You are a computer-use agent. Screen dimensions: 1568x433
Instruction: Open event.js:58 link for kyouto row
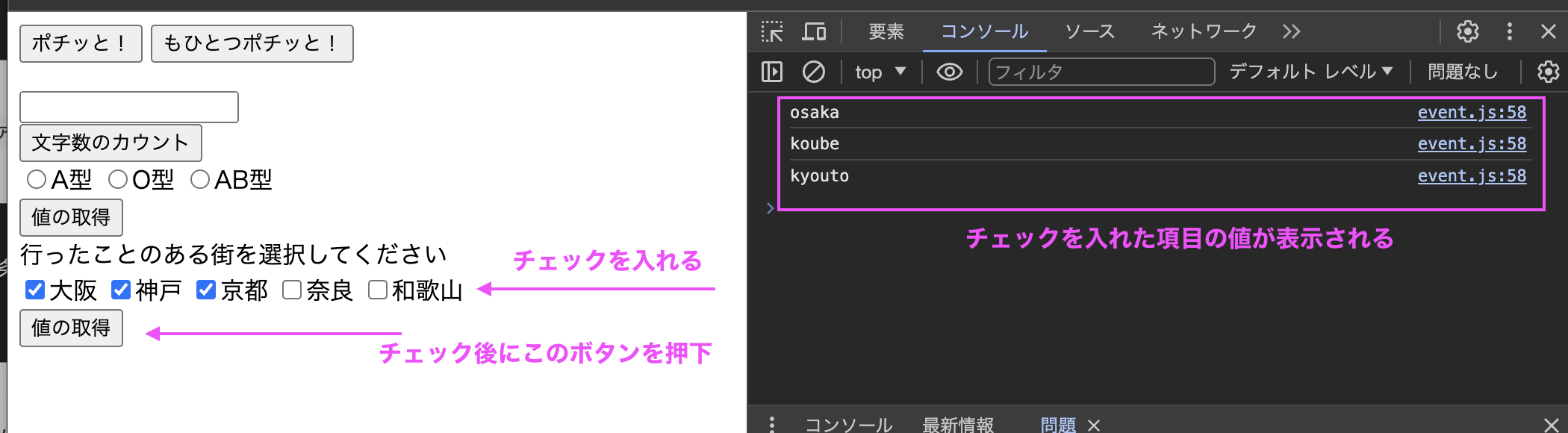[1472, 175]
